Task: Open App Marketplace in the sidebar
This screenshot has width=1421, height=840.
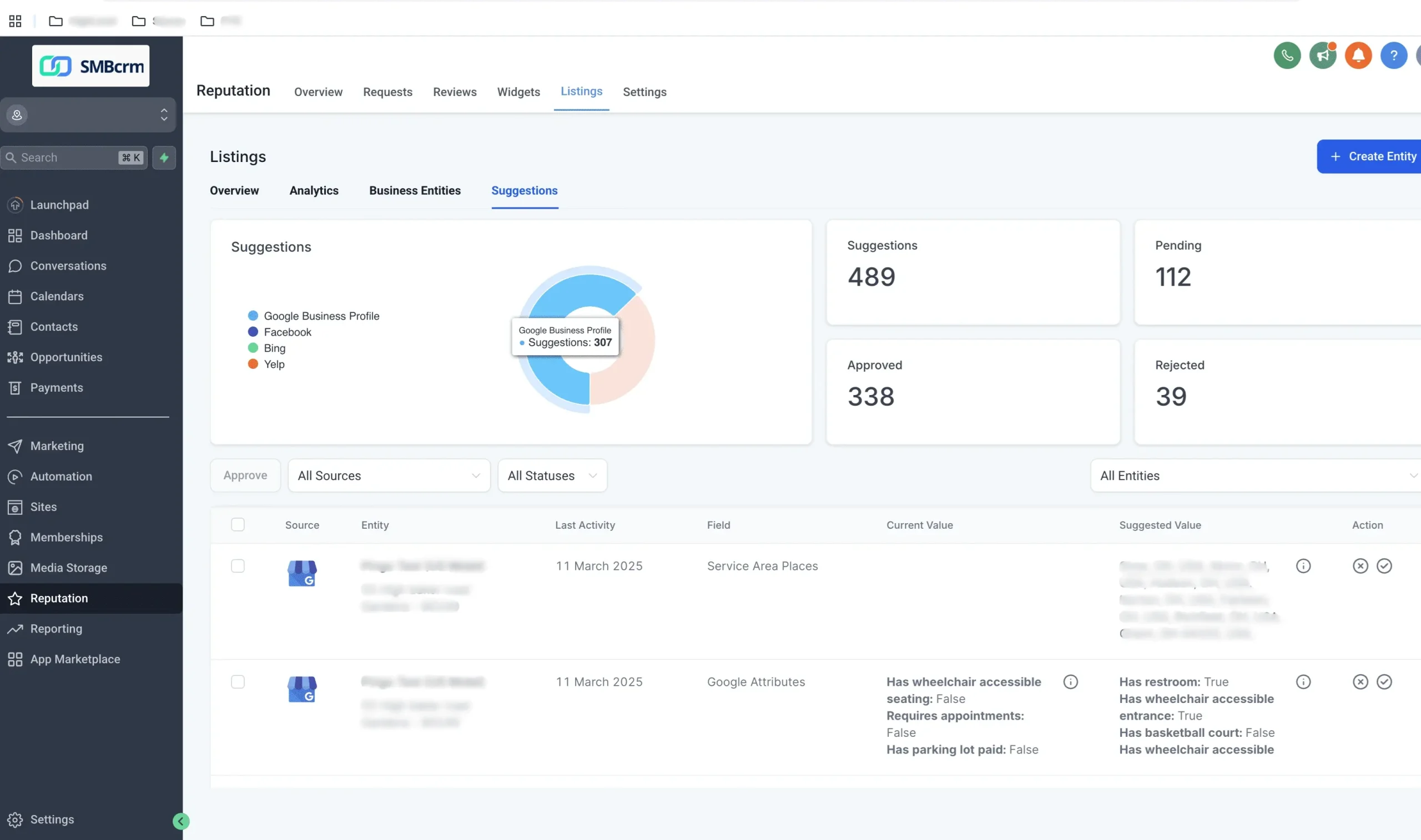Action: point(75,660)
